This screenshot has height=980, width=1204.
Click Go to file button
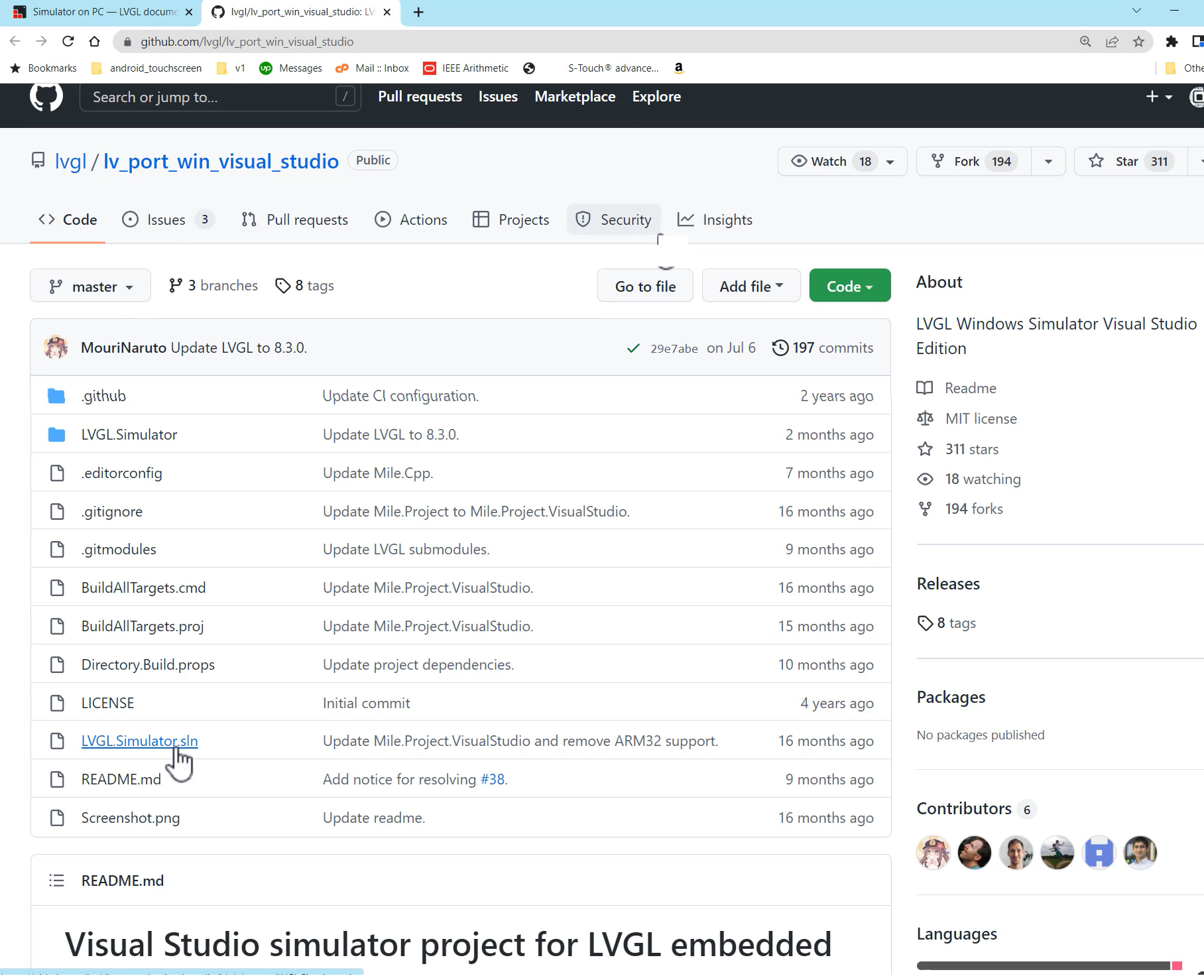[645, 286]
